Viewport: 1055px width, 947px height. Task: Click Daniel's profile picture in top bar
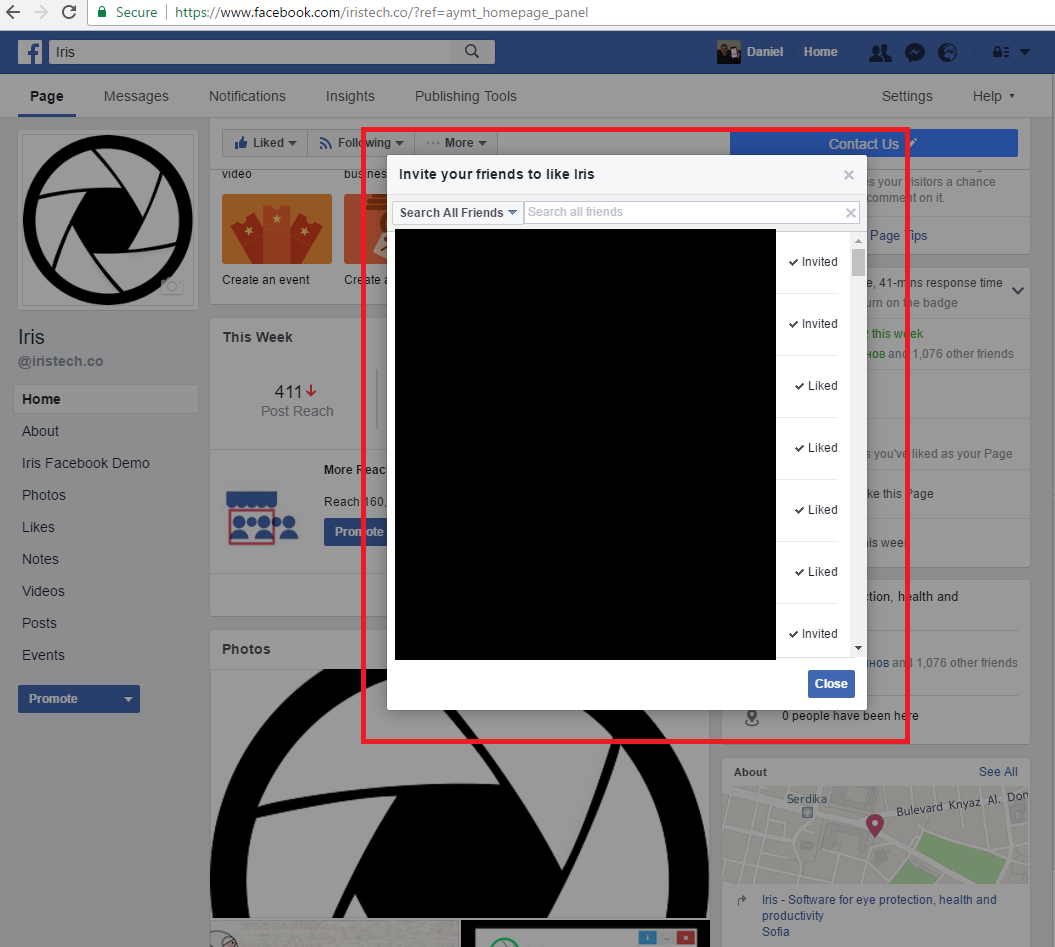pyautogui.click(x=728, y=52)
